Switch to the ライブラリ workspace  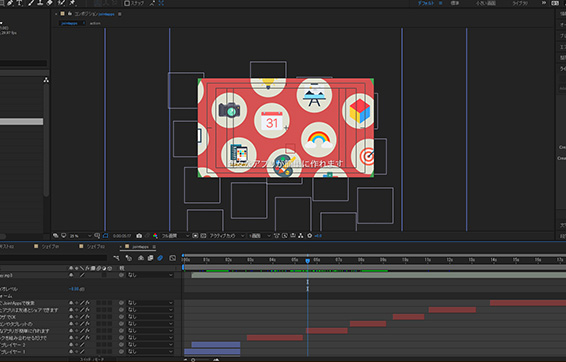[x=520, y=3]
